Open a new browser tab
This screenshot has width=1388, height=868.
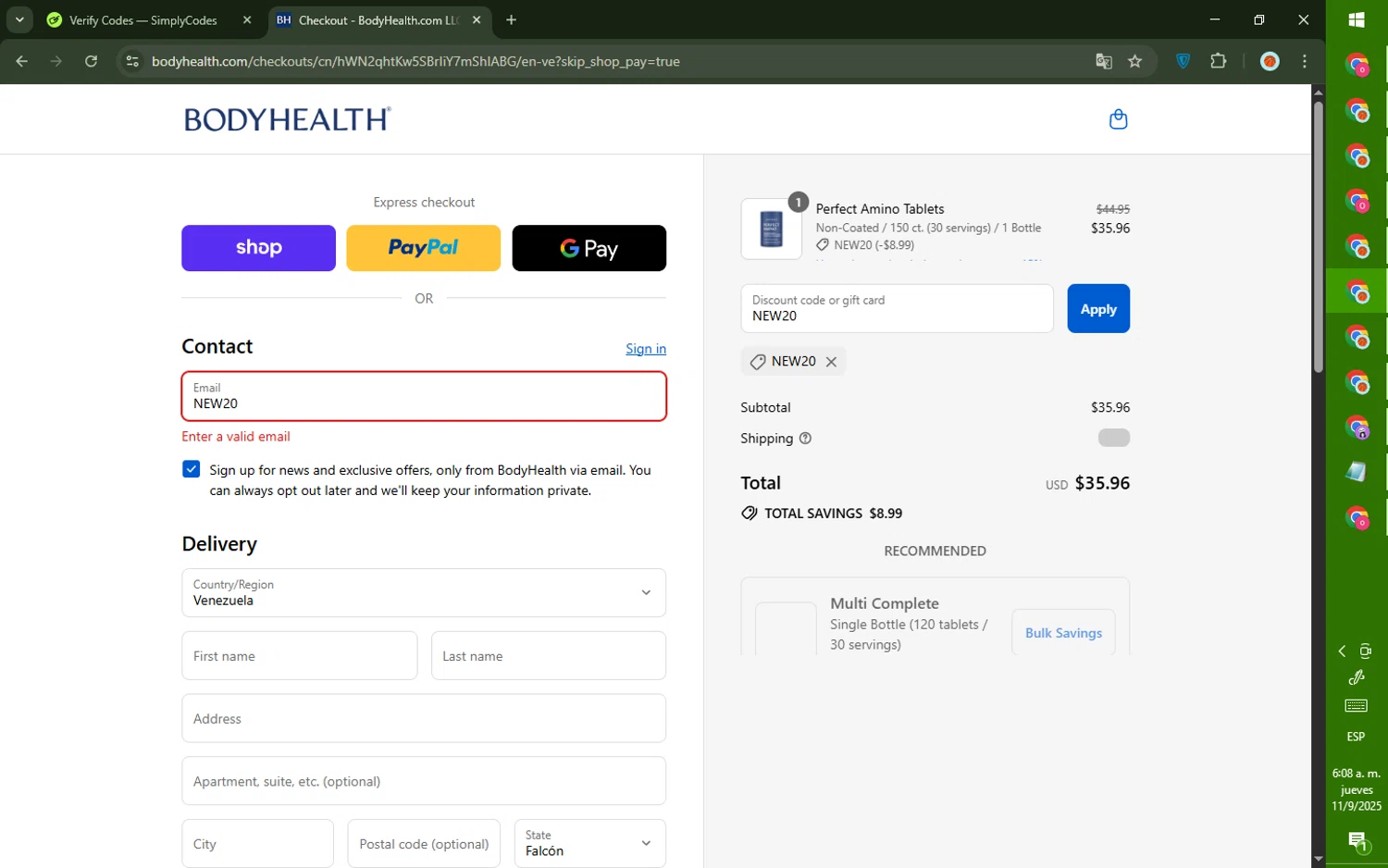[x=512, y=19]
